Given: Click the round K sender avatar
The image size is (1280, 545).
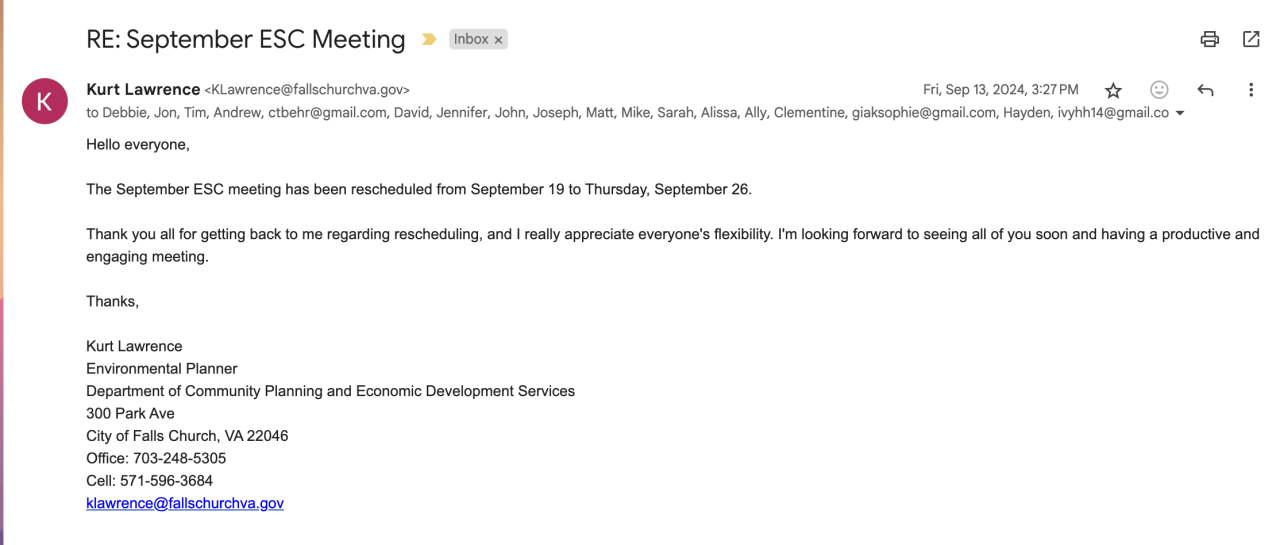Looking at the screenshot, I should pyautogui.click(x=44, y=101).
